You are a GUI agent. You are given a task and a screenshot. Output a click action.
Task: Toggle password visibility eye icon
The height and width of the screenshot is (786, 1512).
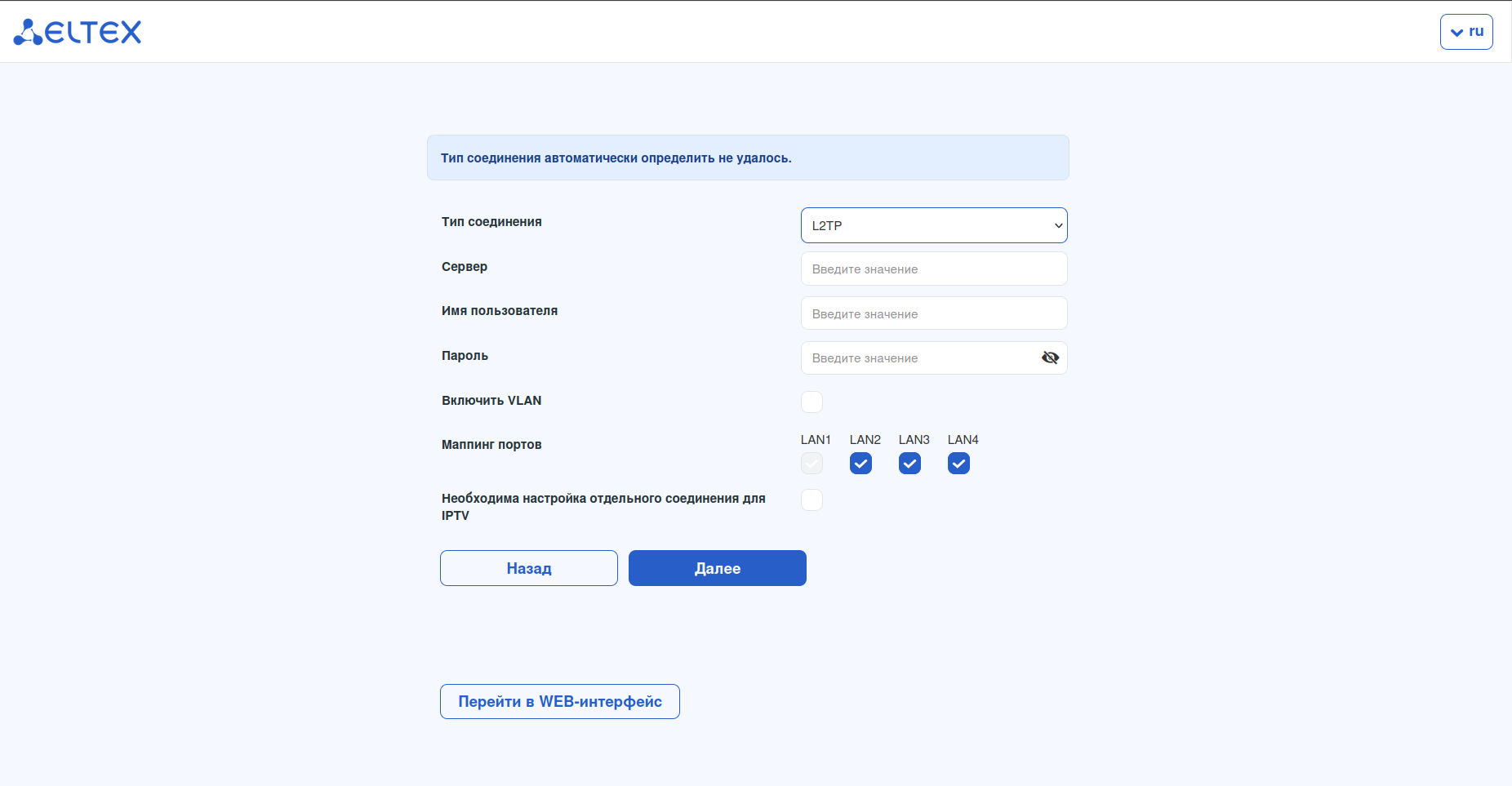click(x=1050, y=357)
